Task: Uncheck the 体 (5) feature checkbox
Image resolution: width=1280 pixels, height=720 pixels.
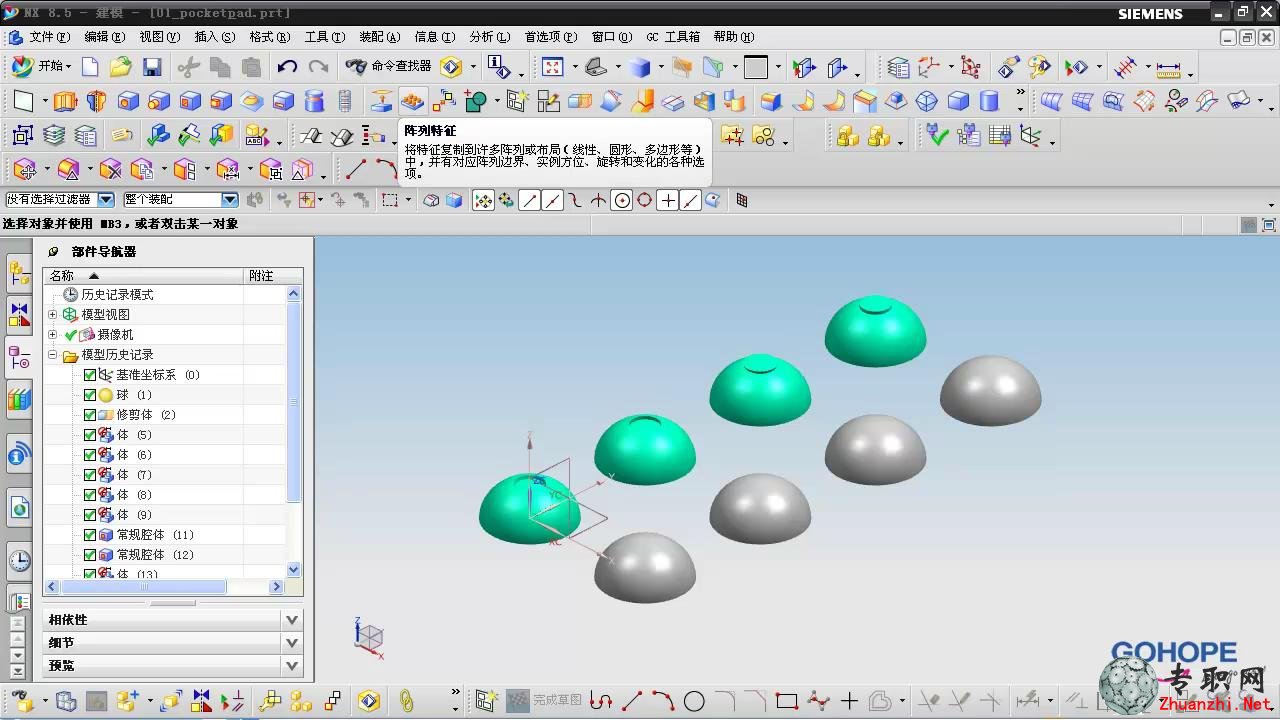Action: [90, 435]
